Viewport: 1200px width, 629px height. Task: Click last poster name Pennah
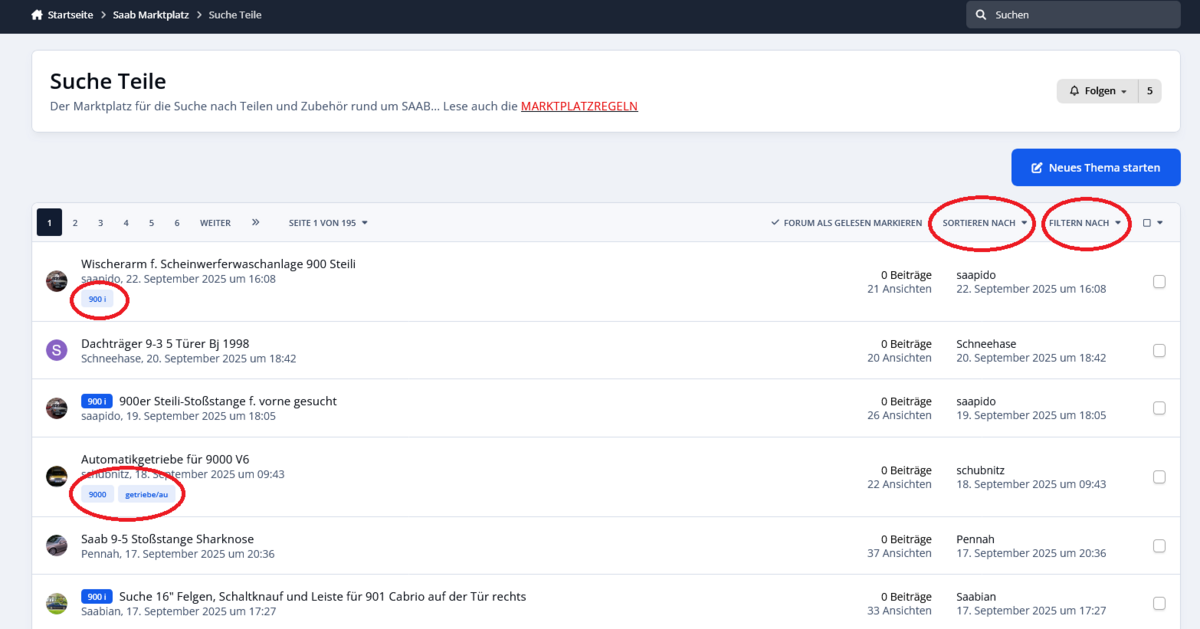coord(976,539)
